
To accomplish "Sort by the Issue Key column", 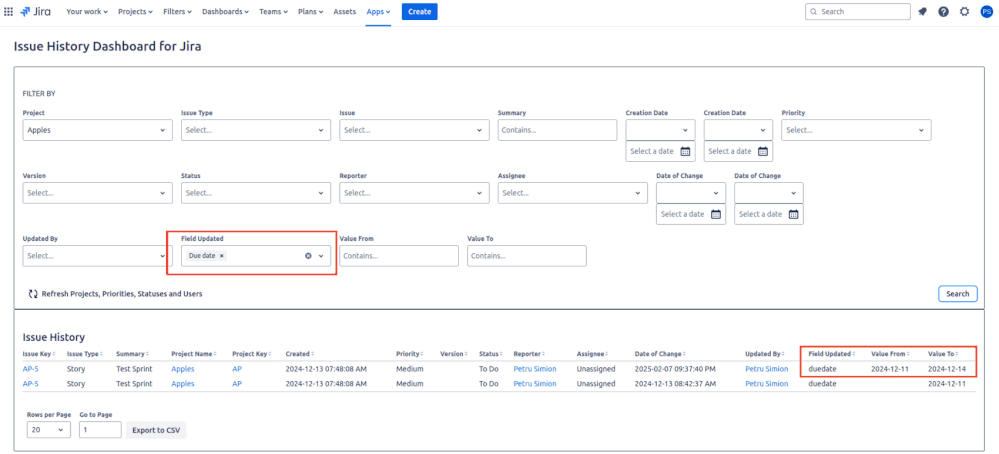I will (x=39, y=353).
